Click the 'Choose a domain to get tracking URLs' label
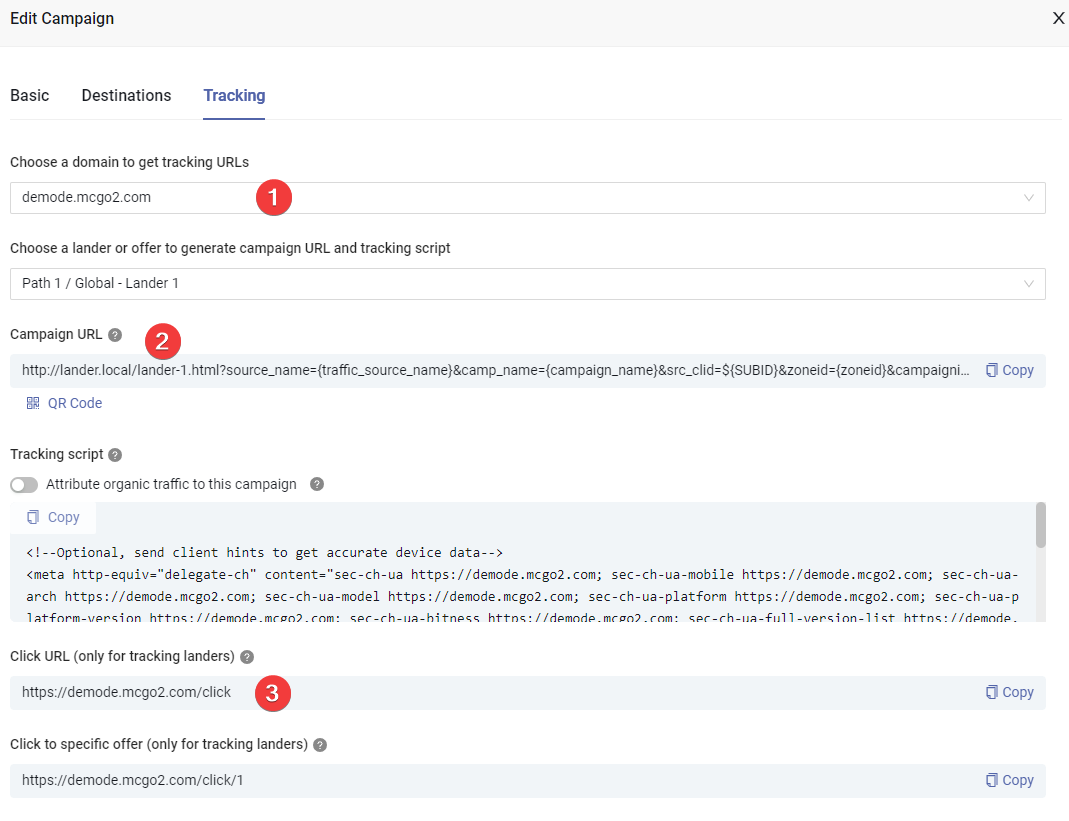The width and height of the screenshot is (1069, 821). 130,162
